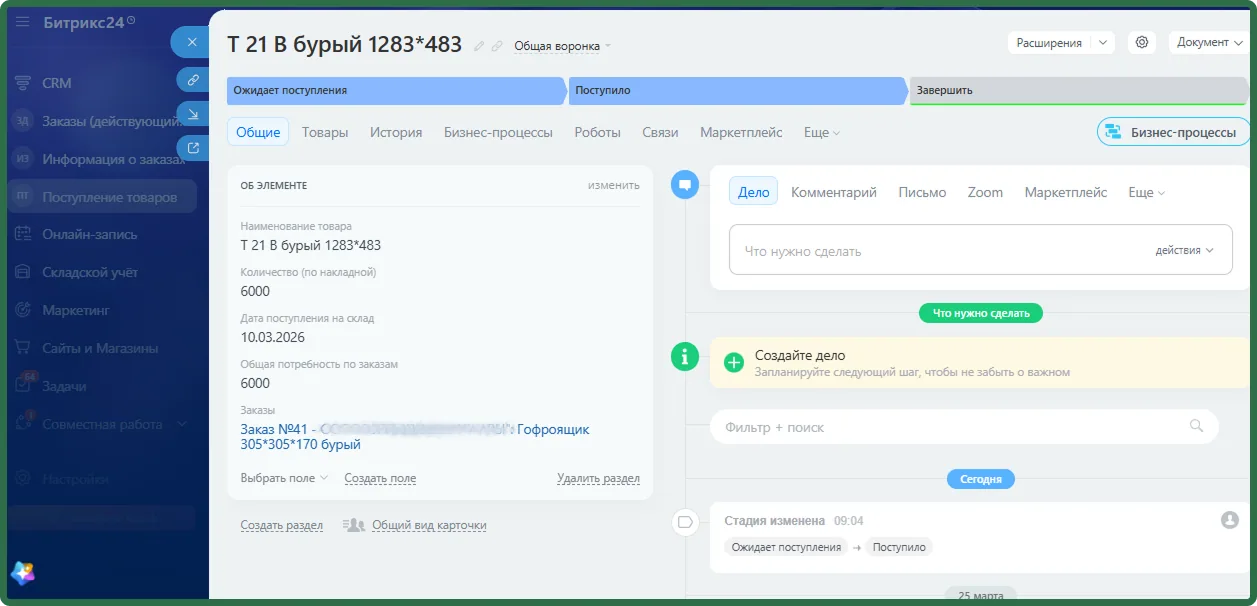Click the Расширения button
This screenshot has height=606, width=1257.
coord(1049,43)
